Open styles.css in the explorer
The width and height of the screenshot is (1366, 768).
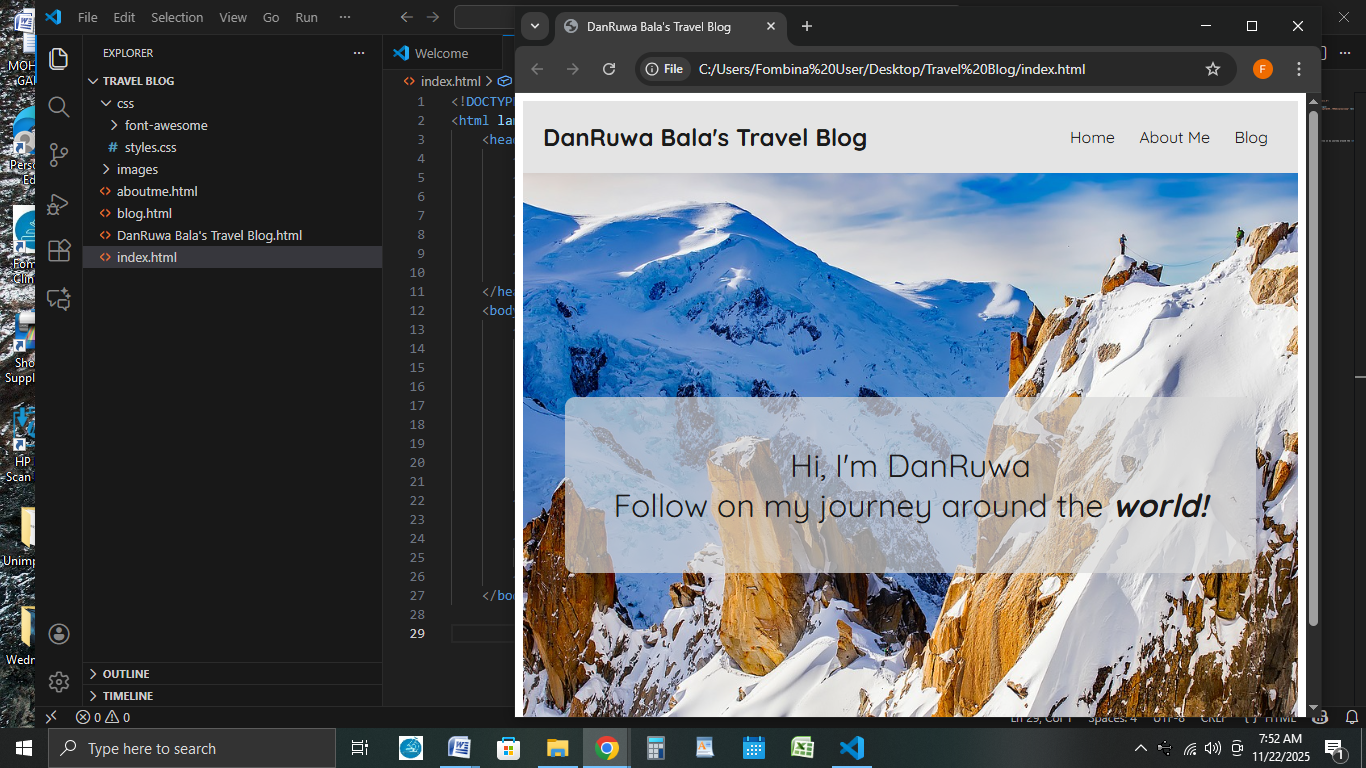click(x=232, y=147)
